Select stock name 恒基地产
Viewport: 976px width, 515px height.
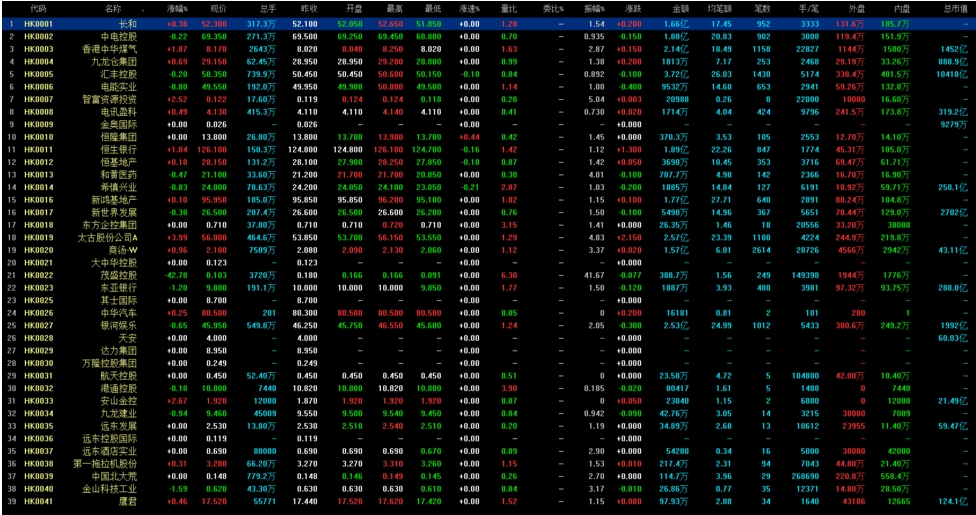(119, 162)
